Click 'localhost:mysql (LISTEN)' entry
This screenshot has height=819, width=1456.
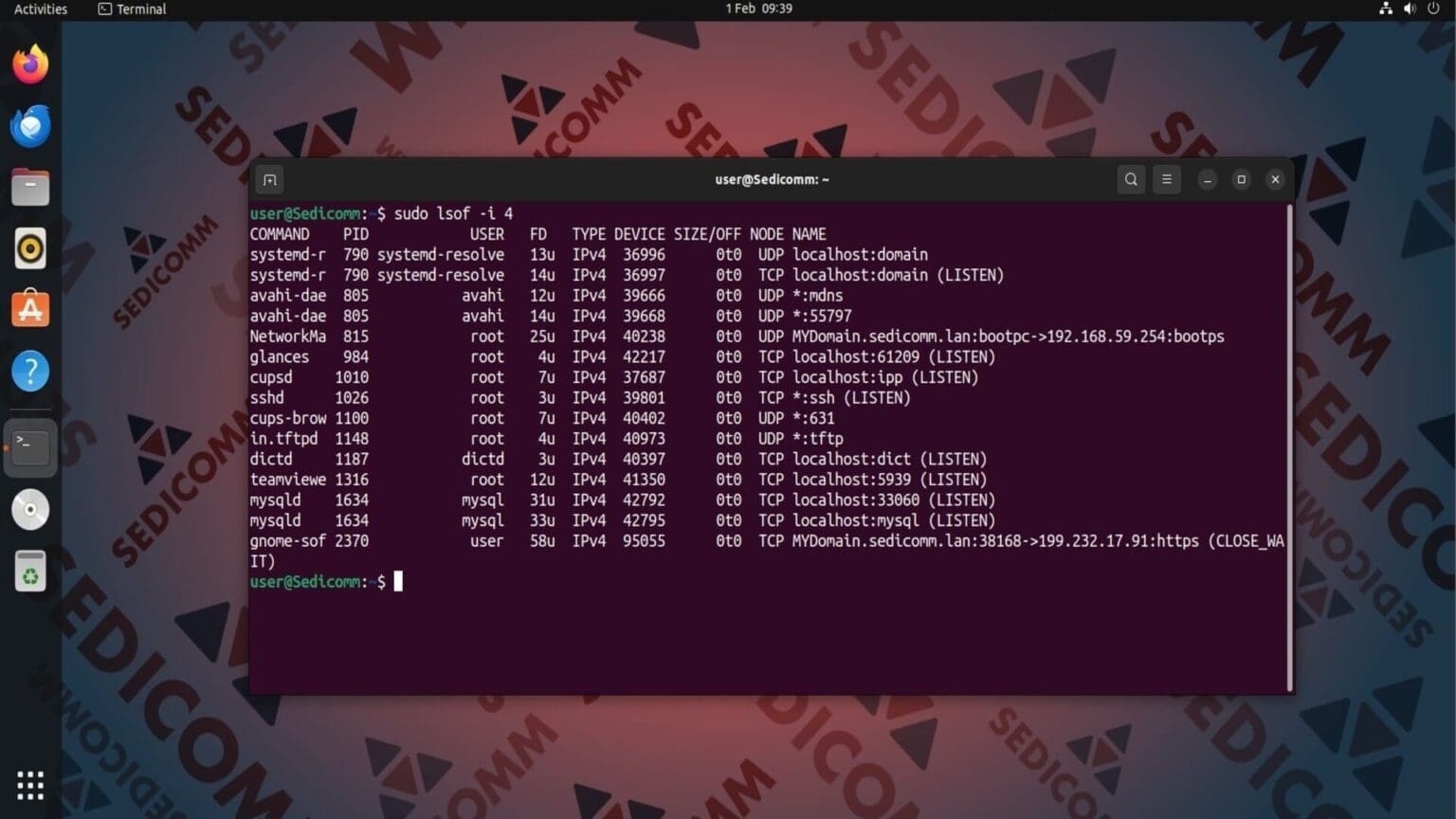894,520
